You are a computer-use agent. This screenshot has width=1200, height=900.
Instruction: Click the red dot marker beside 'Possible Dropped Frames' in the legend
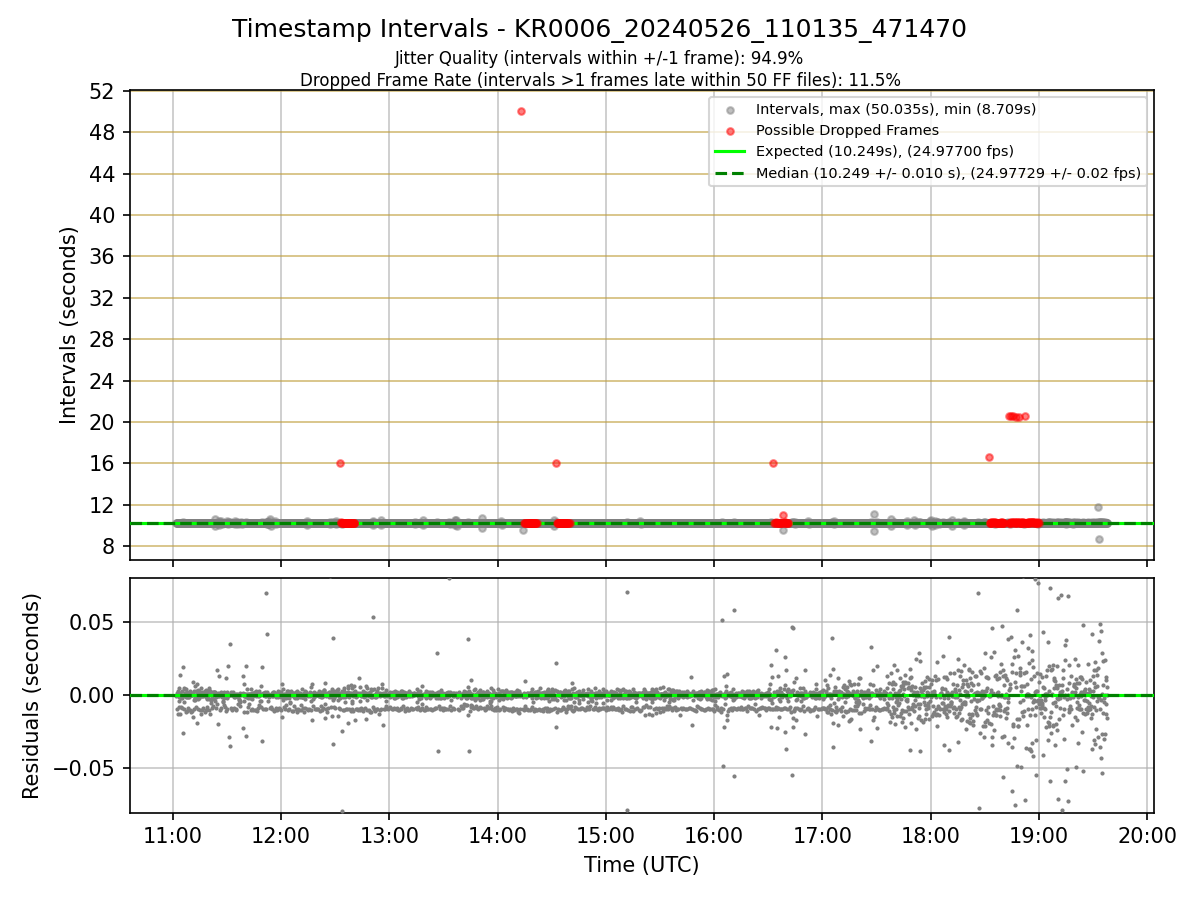tap(731, 131)
